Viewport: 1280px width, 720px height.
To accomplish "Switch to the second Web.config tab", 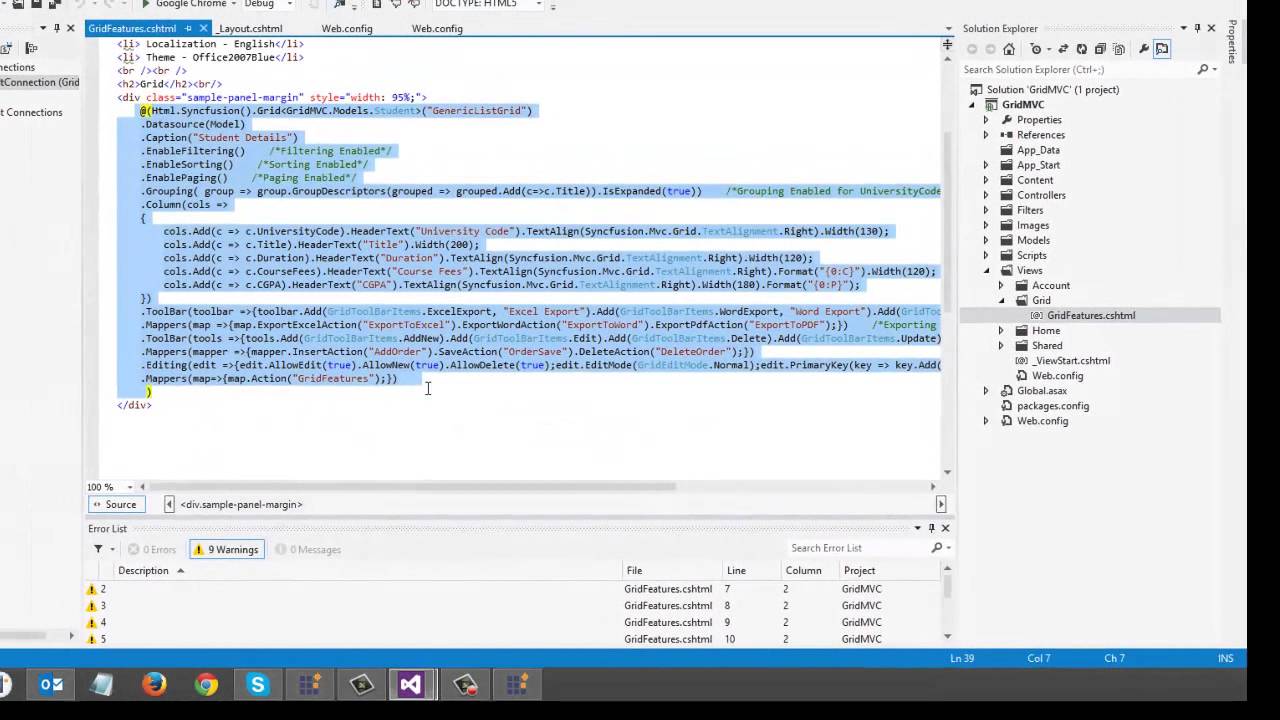I will click(x=437, y=28).
